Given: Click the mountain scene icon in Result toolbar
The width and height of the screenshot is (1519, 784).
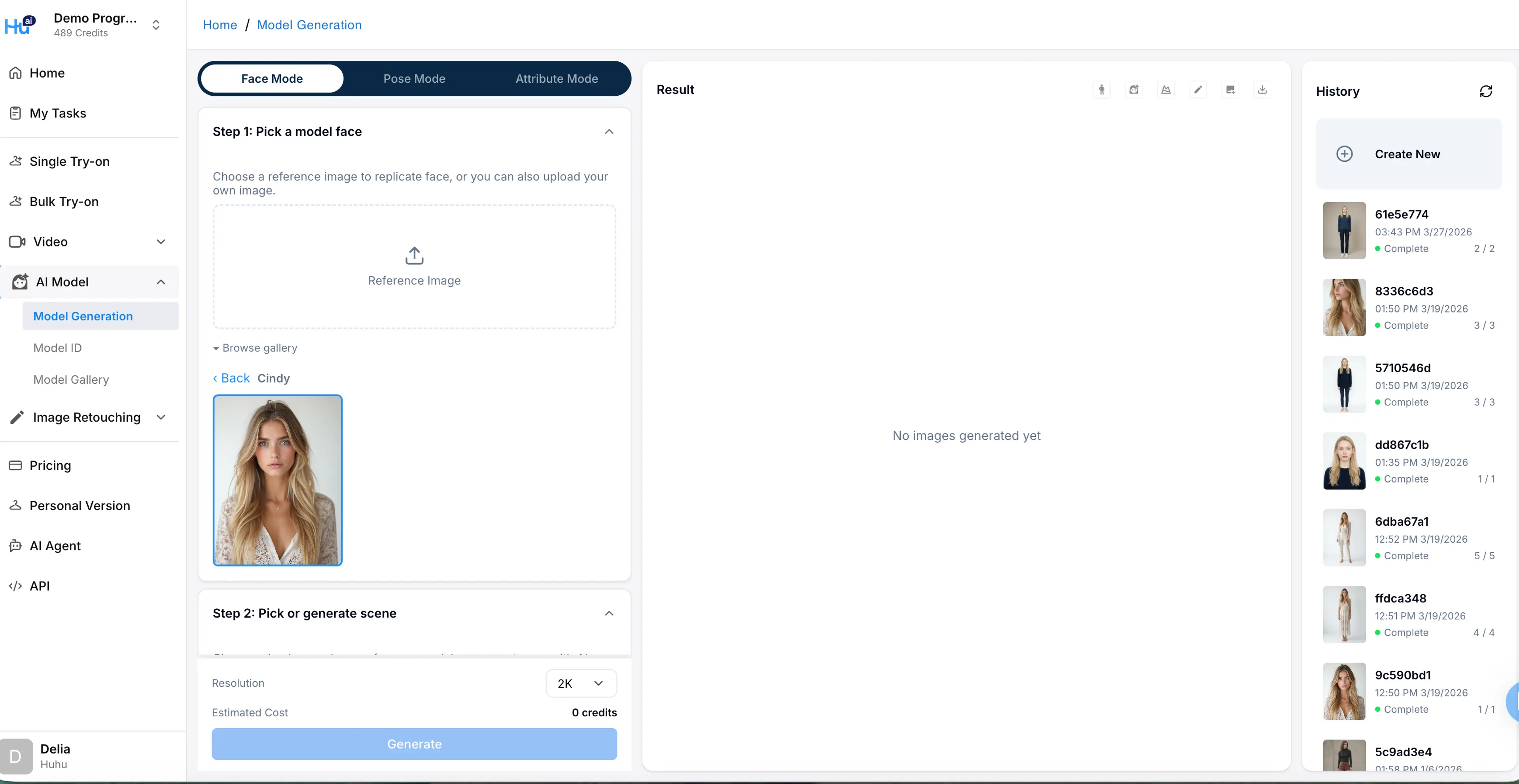Looking at the screenshot, I should (x=1166, y=90).
